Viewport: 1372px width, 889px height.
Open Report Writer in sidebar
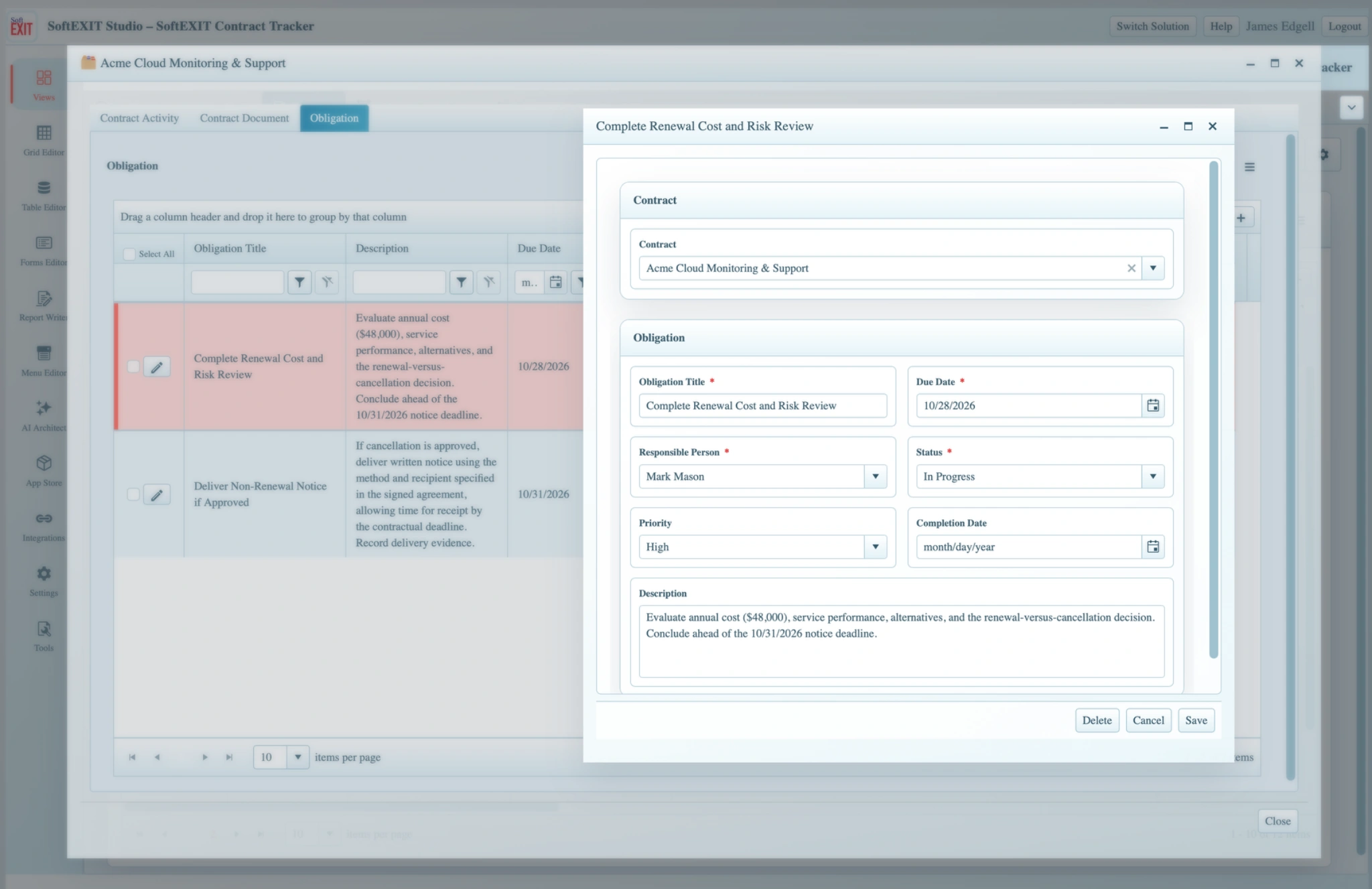(44, 305)
